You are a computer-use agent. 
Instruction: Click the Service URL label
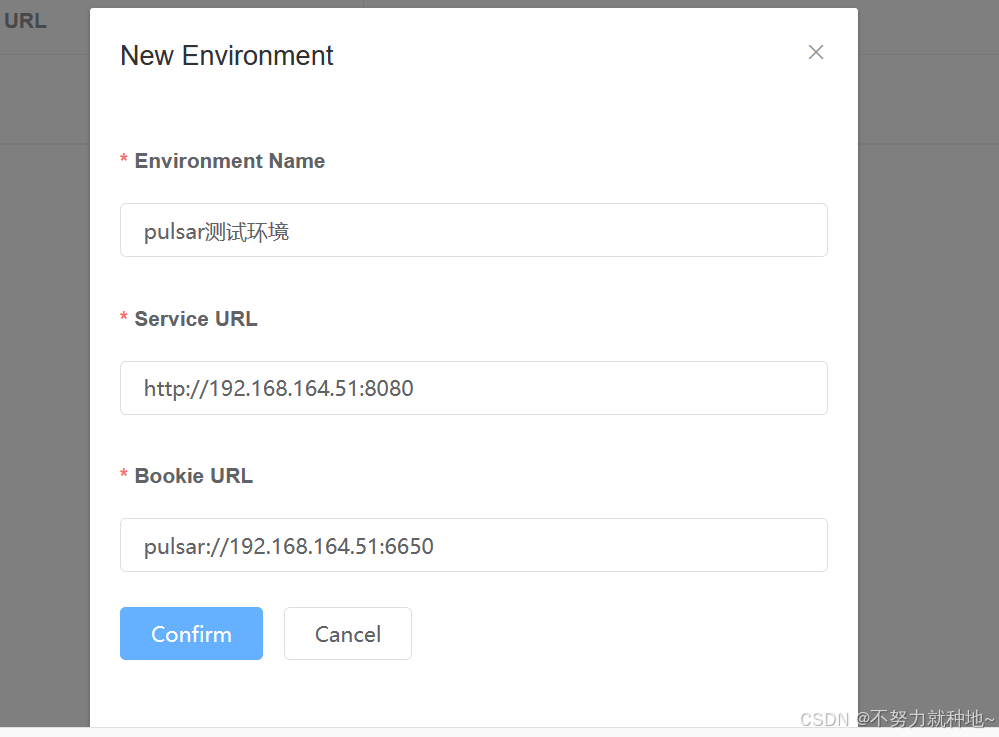pyautogui.click(x=196, y=318)
